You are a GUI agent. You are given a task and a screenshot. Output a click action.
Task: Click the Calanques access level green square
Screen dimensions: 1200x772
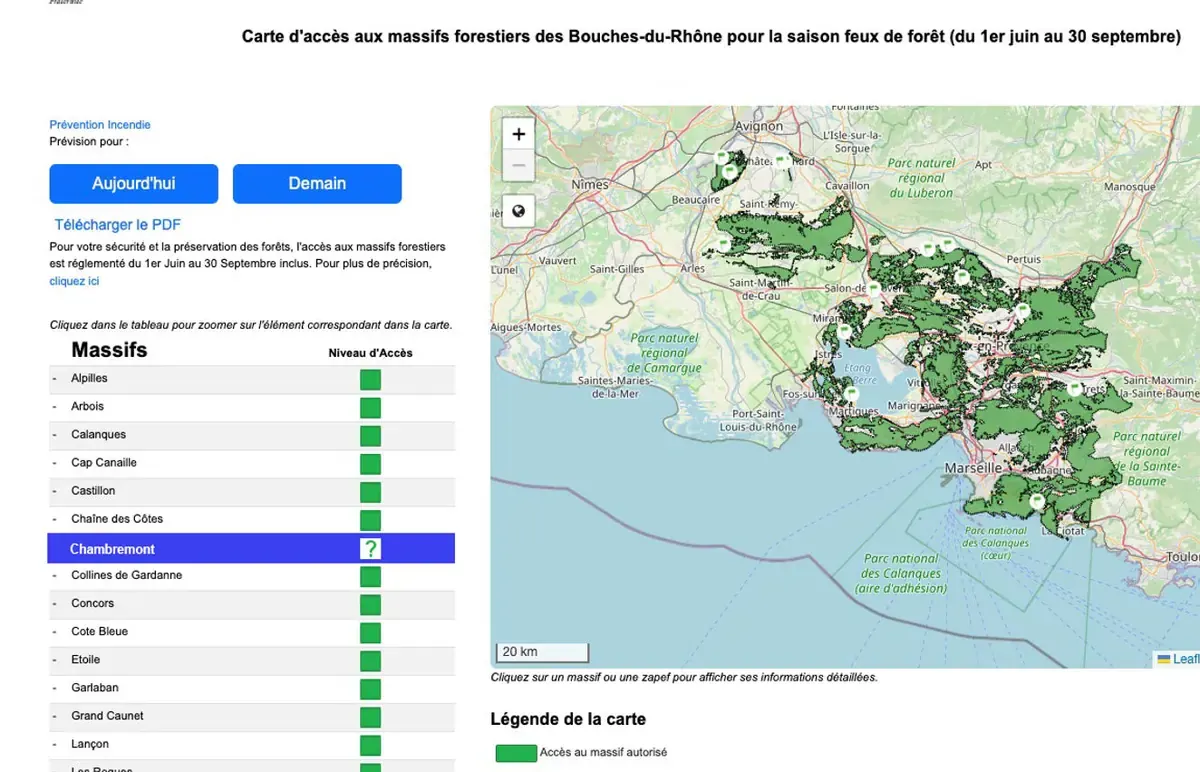[x=370, y=435]
